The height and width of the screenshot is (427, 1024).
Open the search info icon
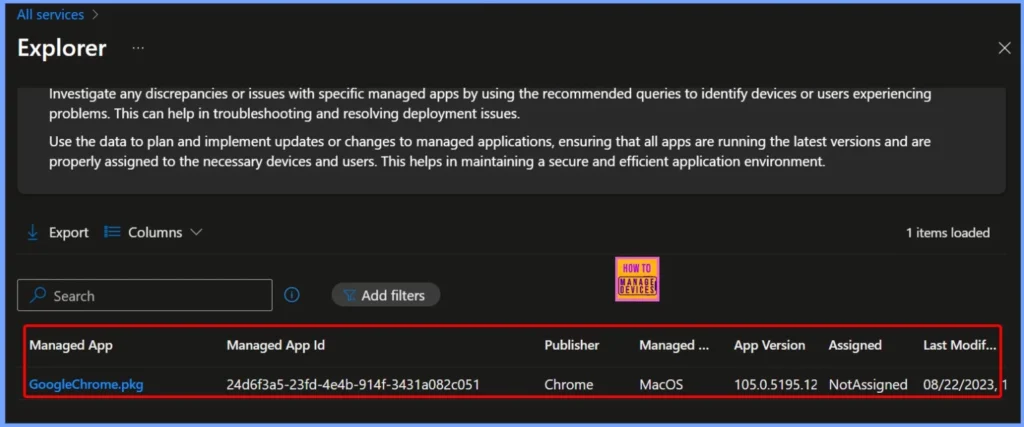[292, 295]
